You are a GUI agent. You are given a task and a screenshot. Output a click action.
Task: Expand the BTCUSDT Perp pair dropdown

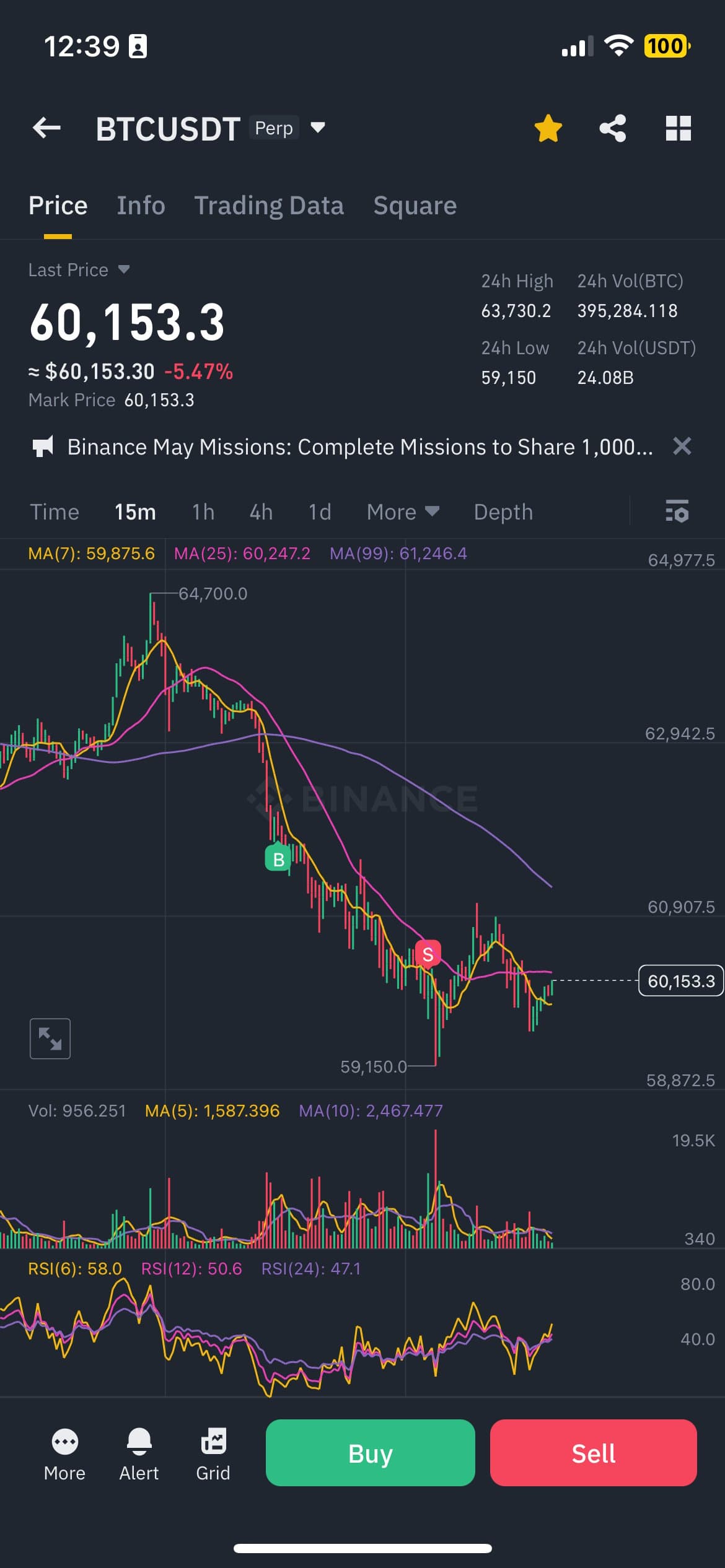317,128
